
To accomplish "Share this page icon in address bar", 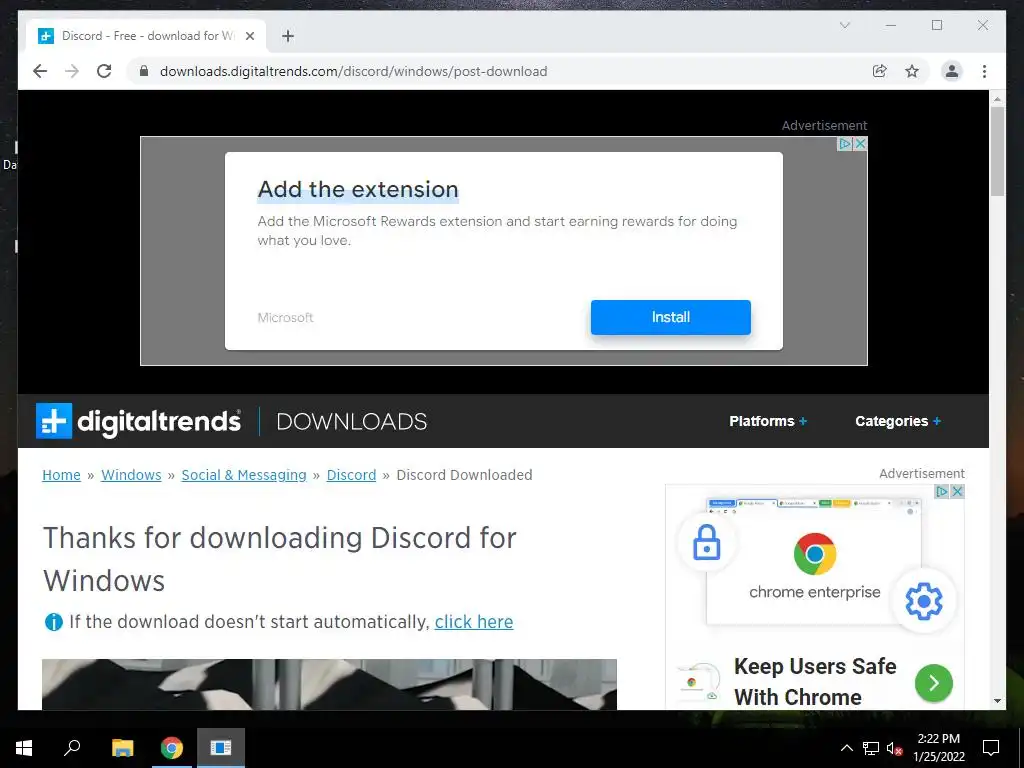I will click(880, 71).
